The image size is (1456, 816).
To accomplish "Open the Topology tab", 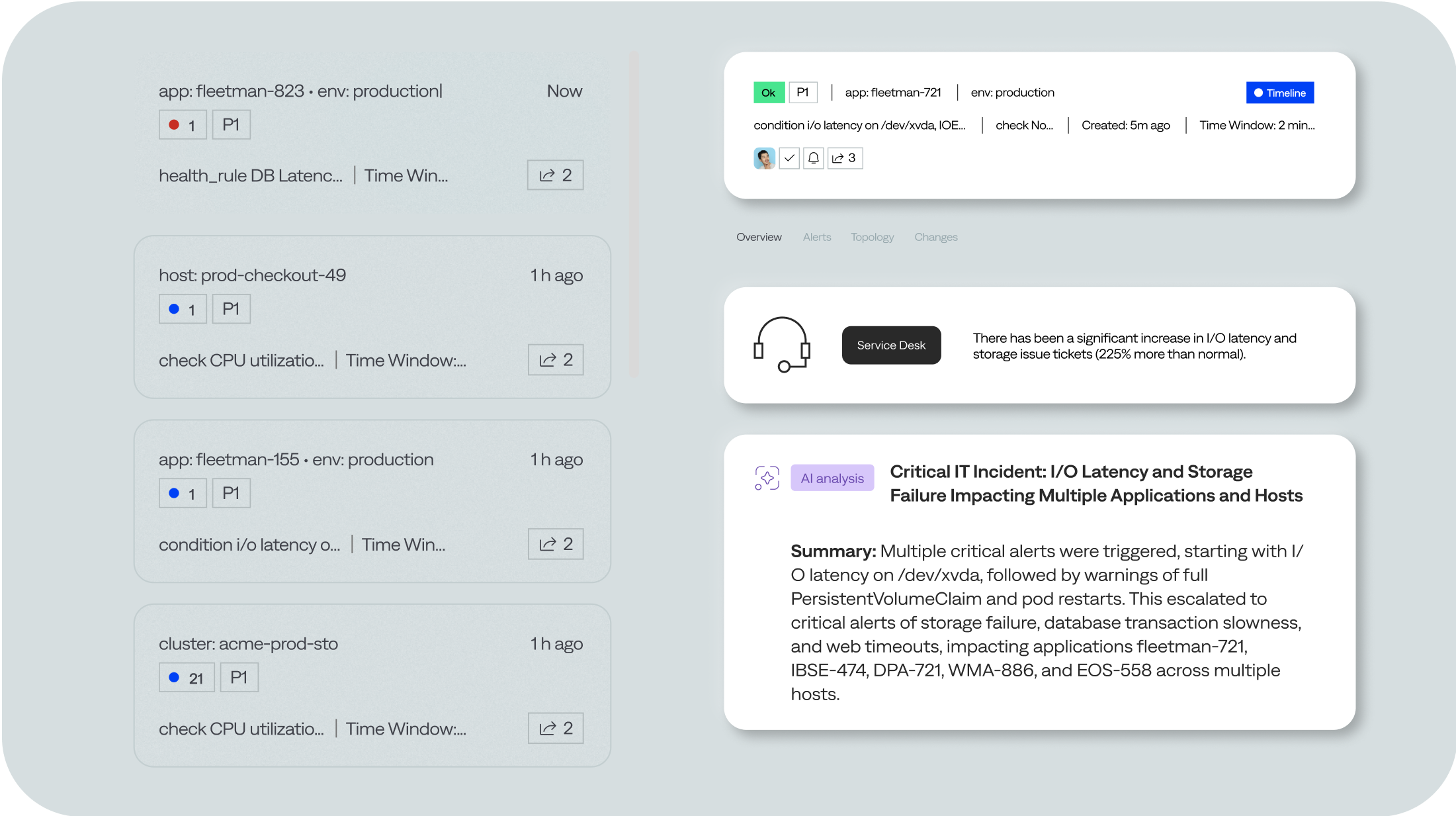I will [872, 237].
